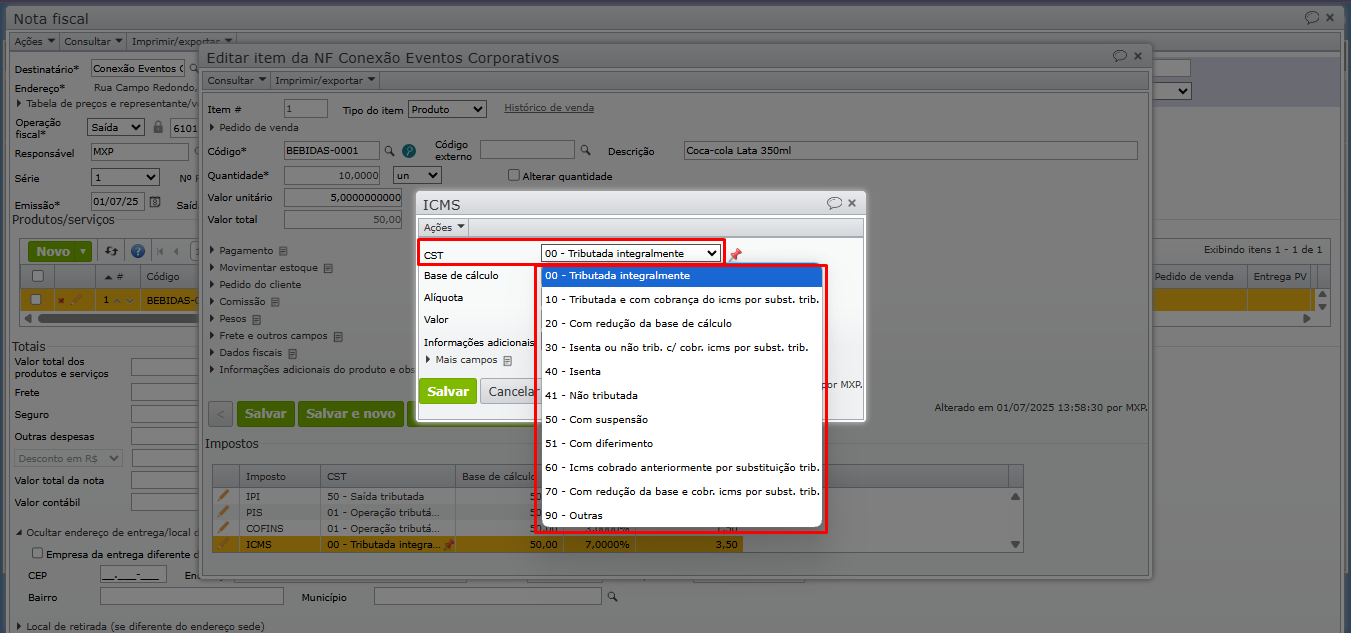This screenshot has width=1351, height=633.
Task: Click the first-page icon in products toolbar
Action: pos(162,251)
